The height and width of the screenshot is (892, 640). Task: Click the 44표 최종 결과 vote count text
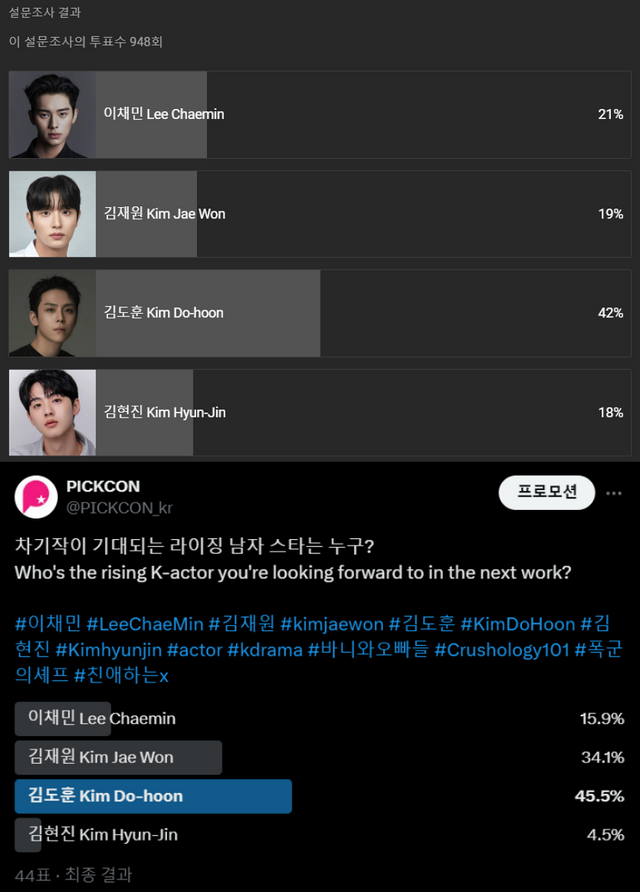(x=73, y=874)
